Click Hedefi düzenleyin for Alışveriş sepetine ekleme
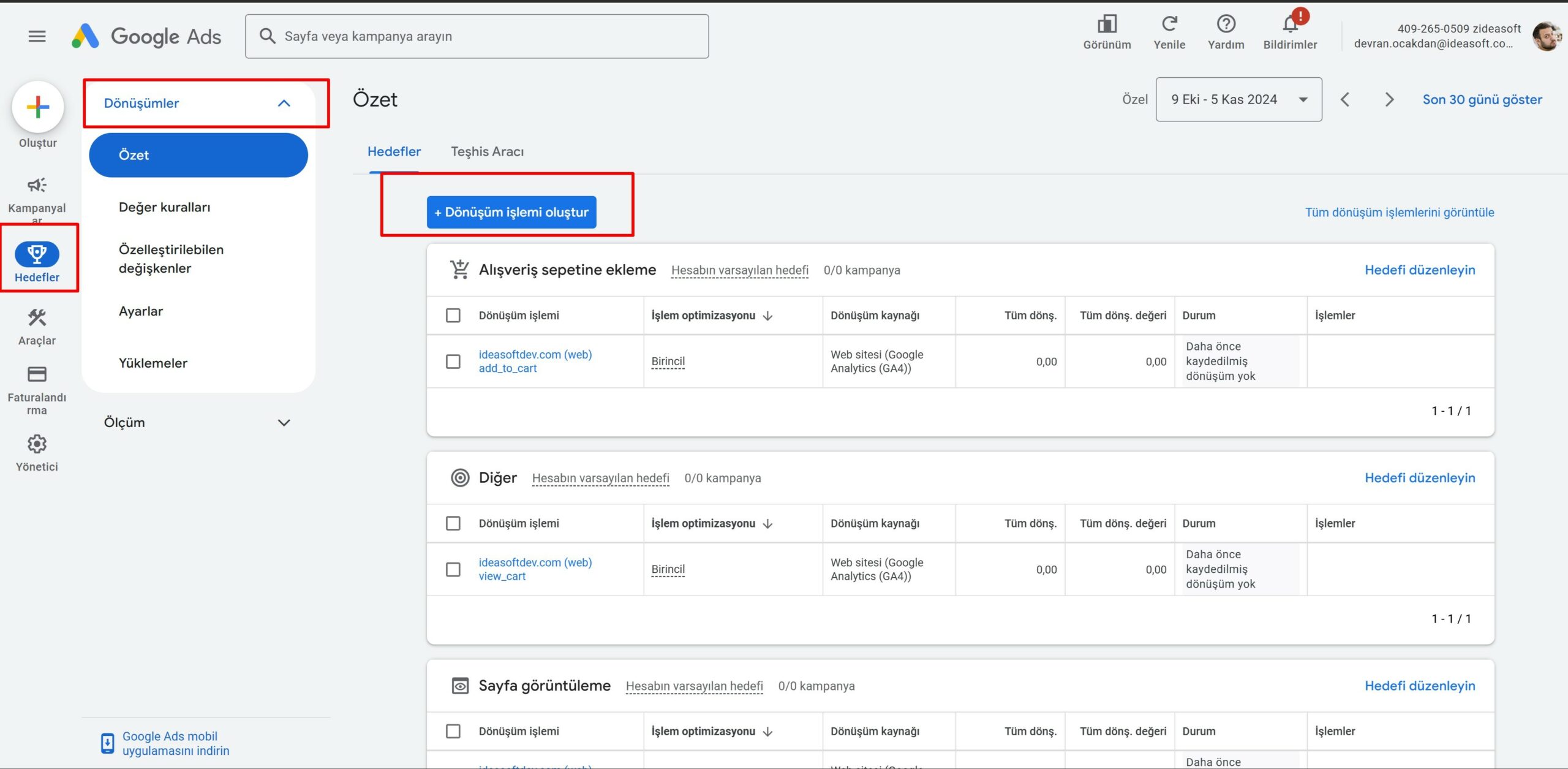This screenshot has height=769, width=1568. 1420,270
